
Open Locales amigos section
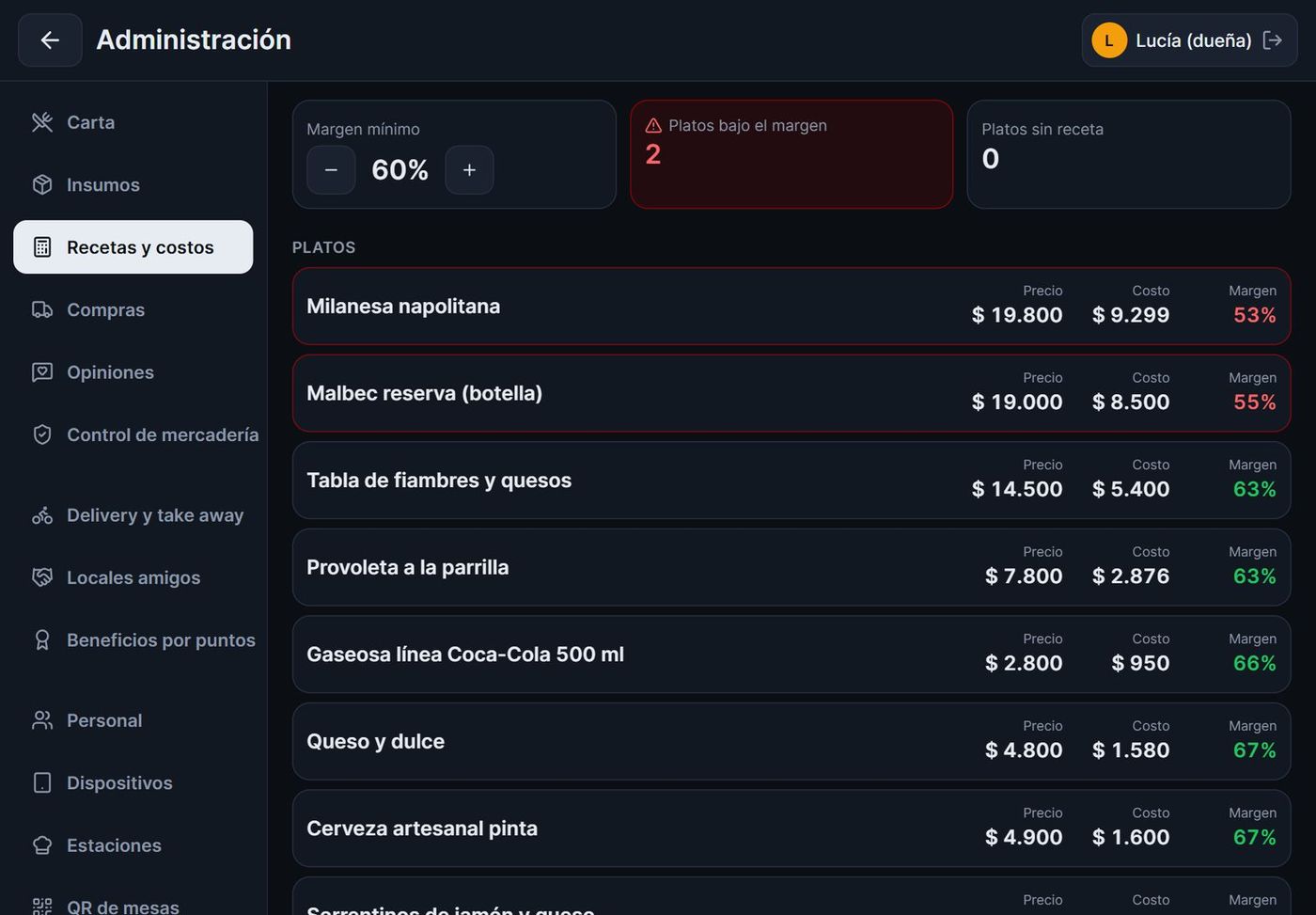point(133,577)
